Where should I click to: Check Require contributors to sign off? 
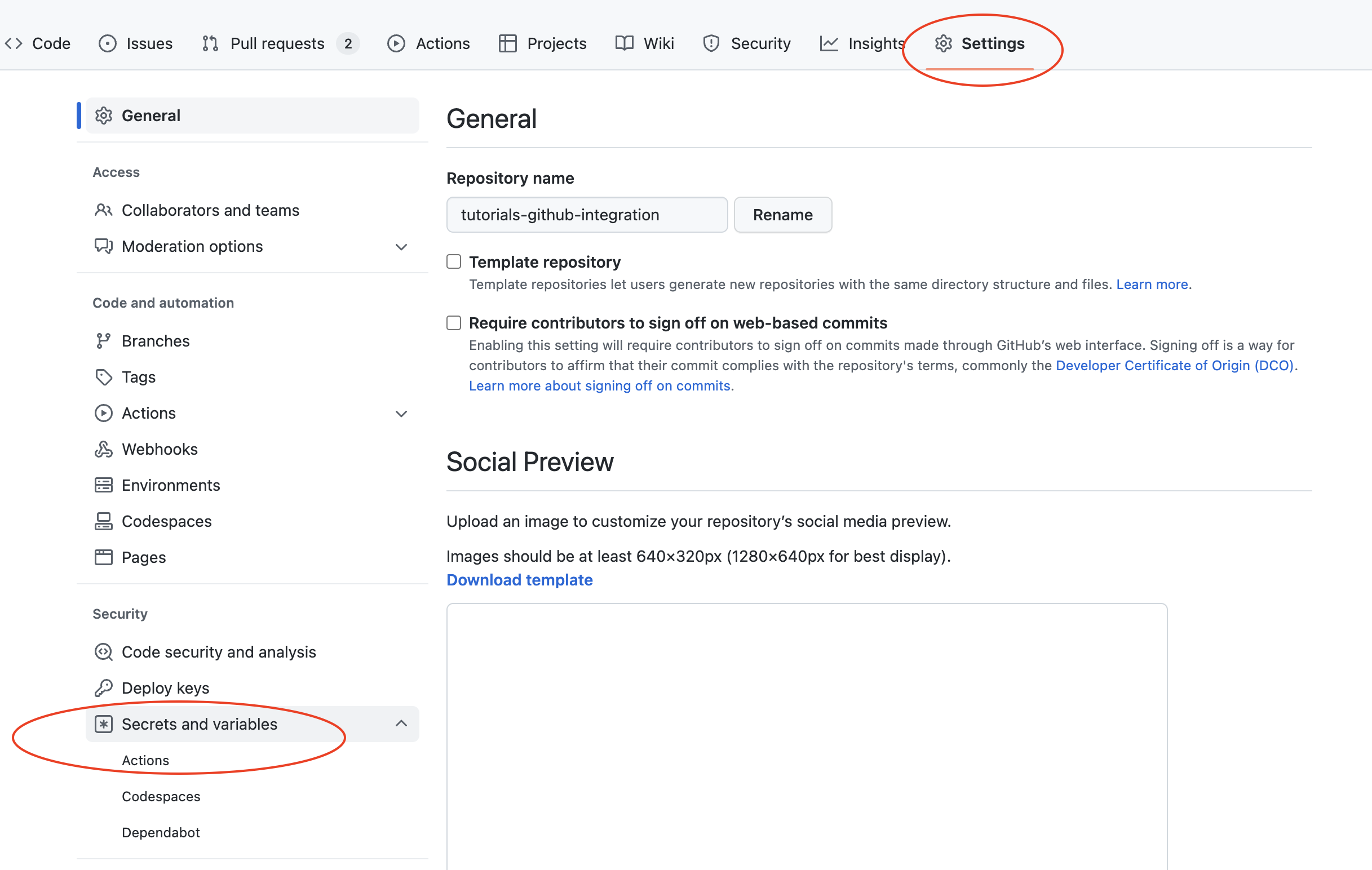click(454, 323)
